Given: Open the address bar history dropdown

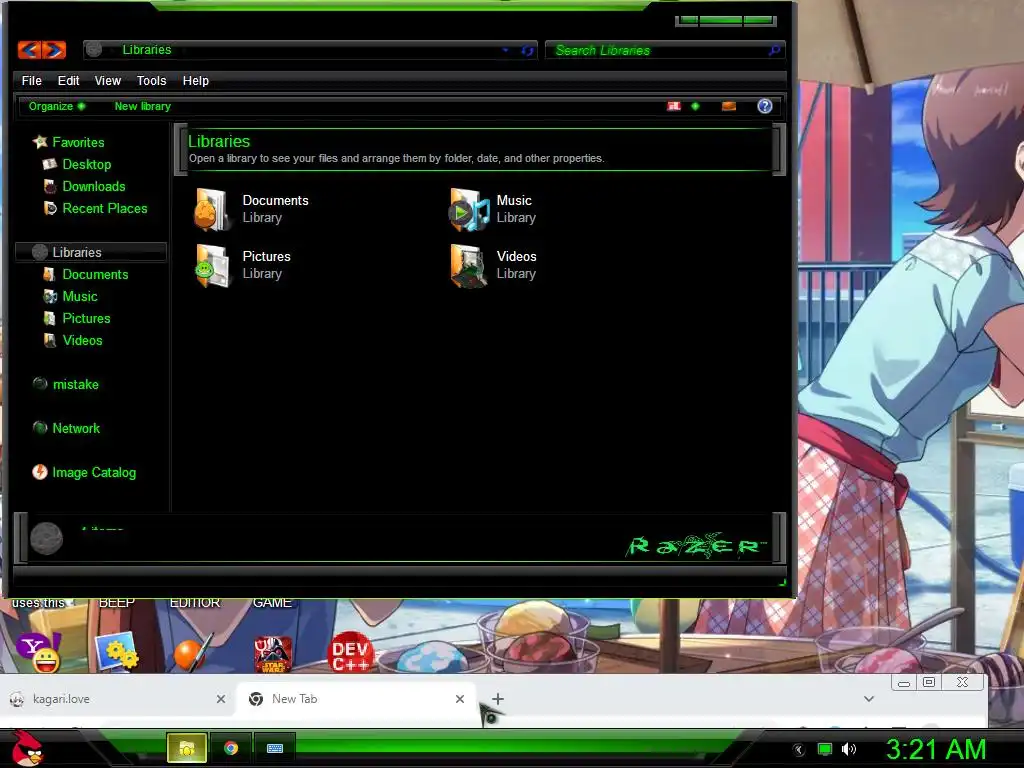Looking at the screenshot, I should [x=505, y=50].
